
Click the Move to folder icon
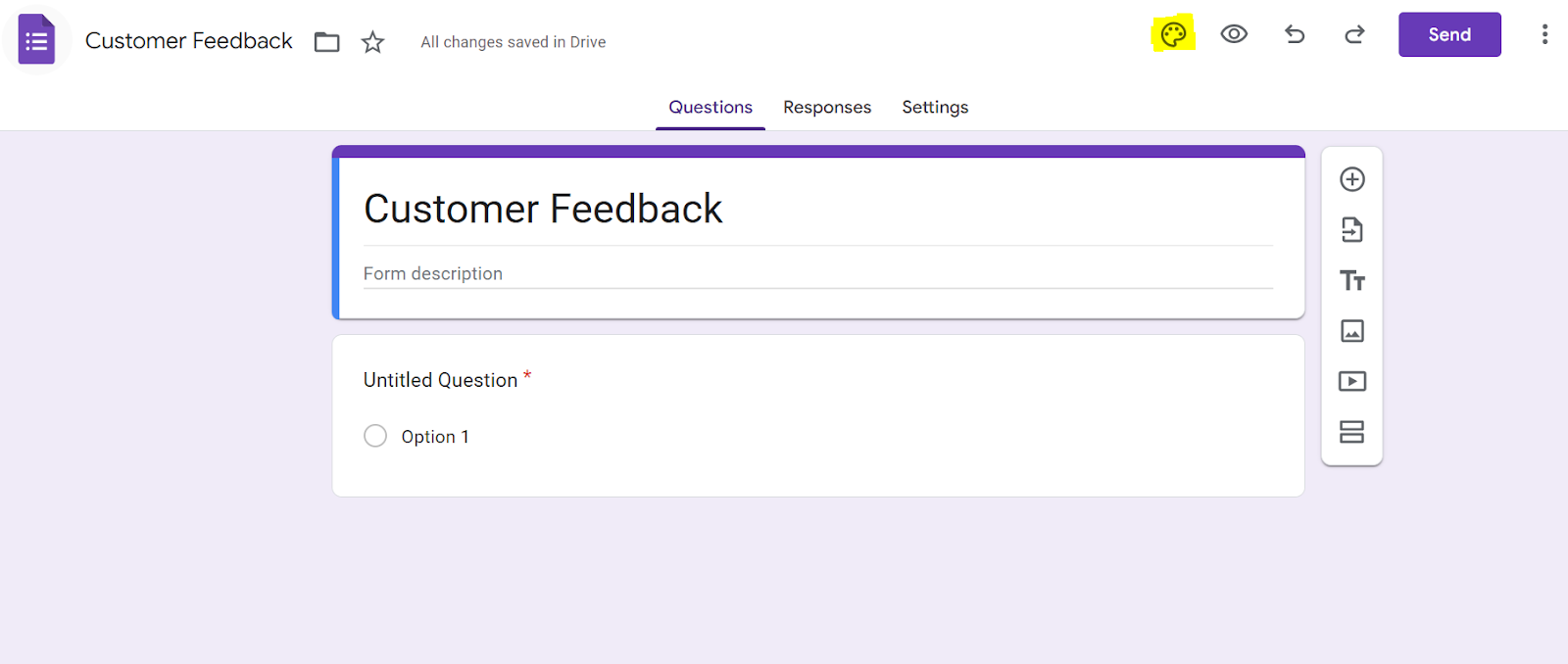[326, 42]
